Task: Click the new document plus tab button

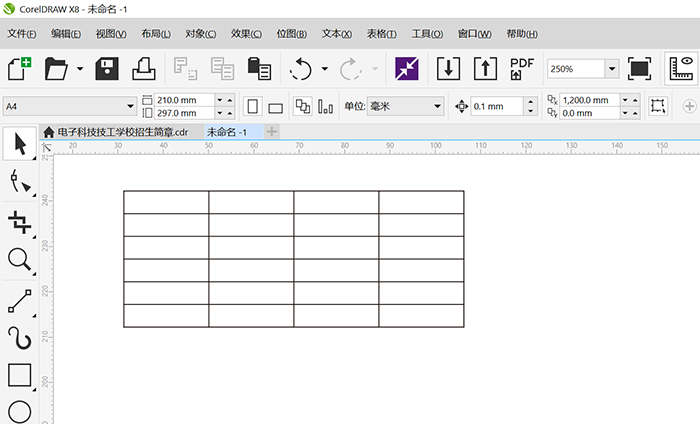Action: [272, 132]
